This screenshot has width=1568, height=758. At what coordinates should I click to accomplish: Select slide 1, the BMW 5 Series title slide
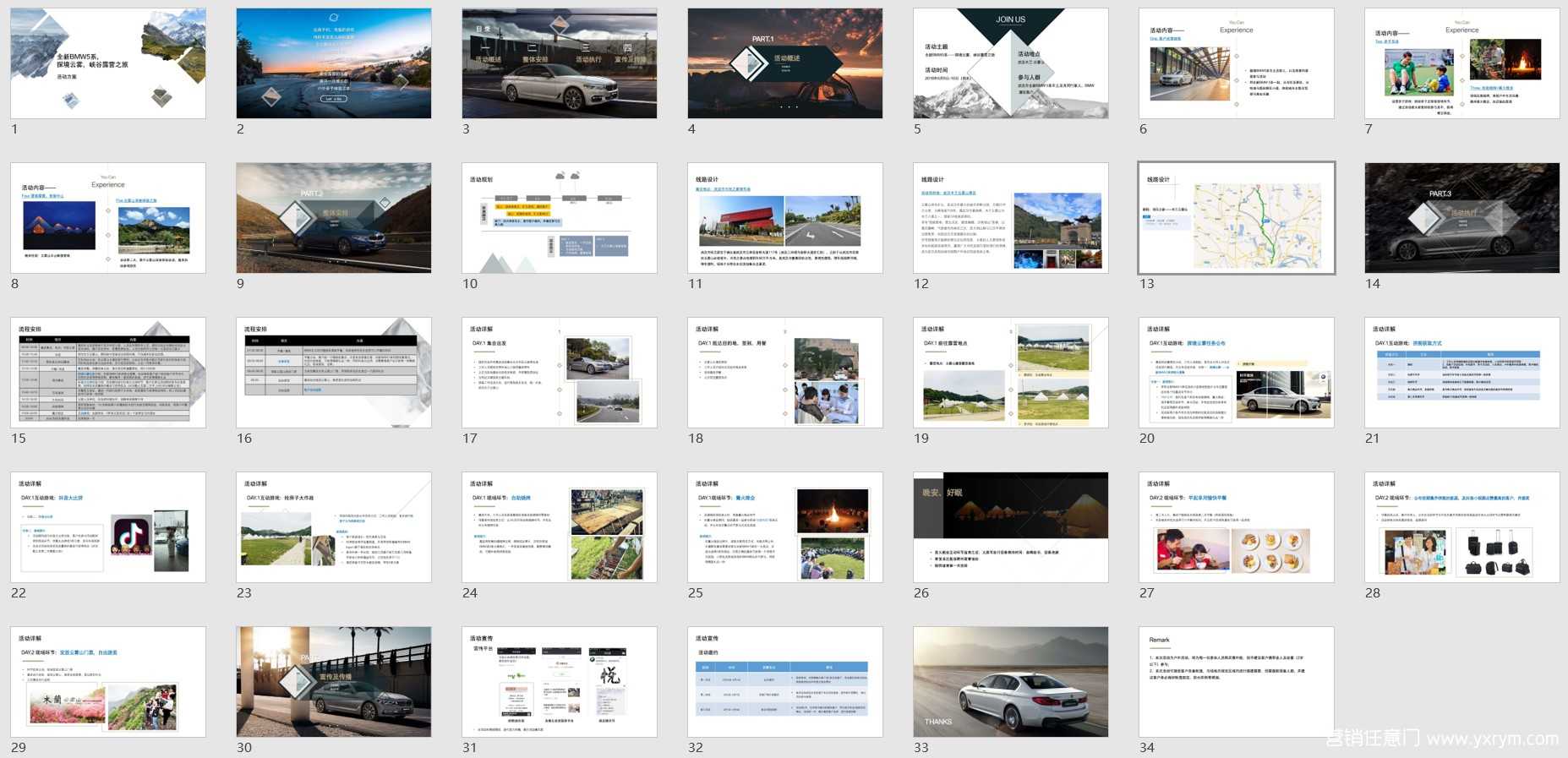point(108,63)
